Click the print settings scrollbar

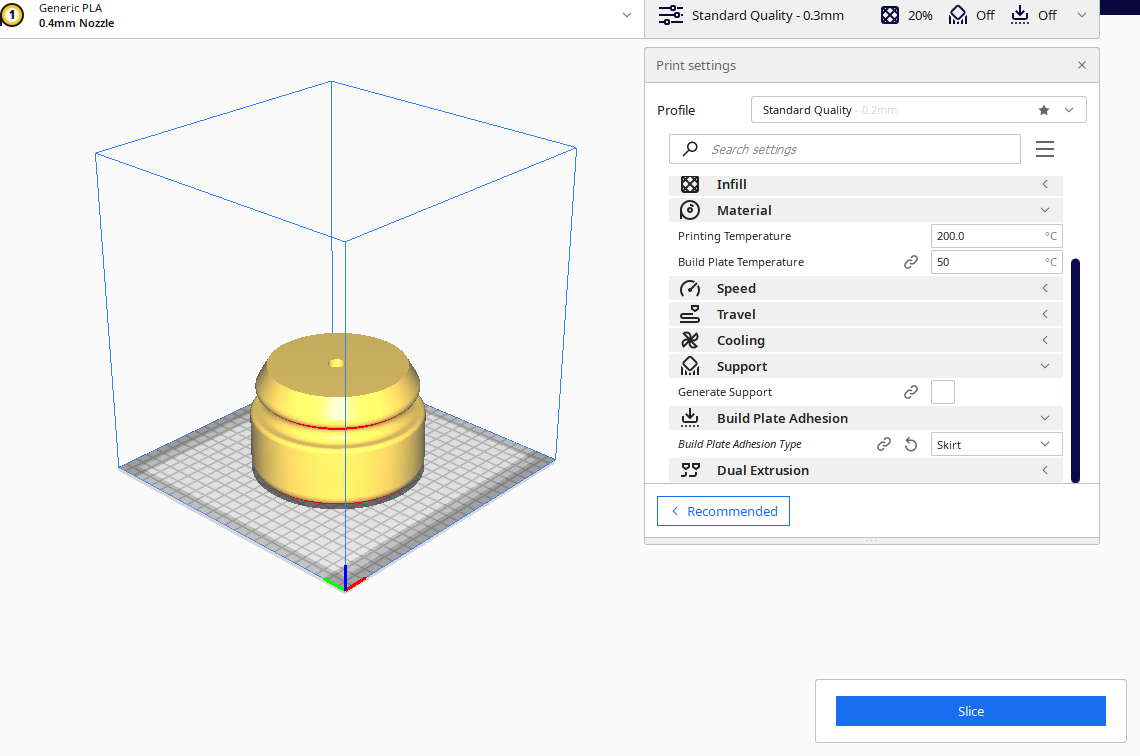point(1075,370)
